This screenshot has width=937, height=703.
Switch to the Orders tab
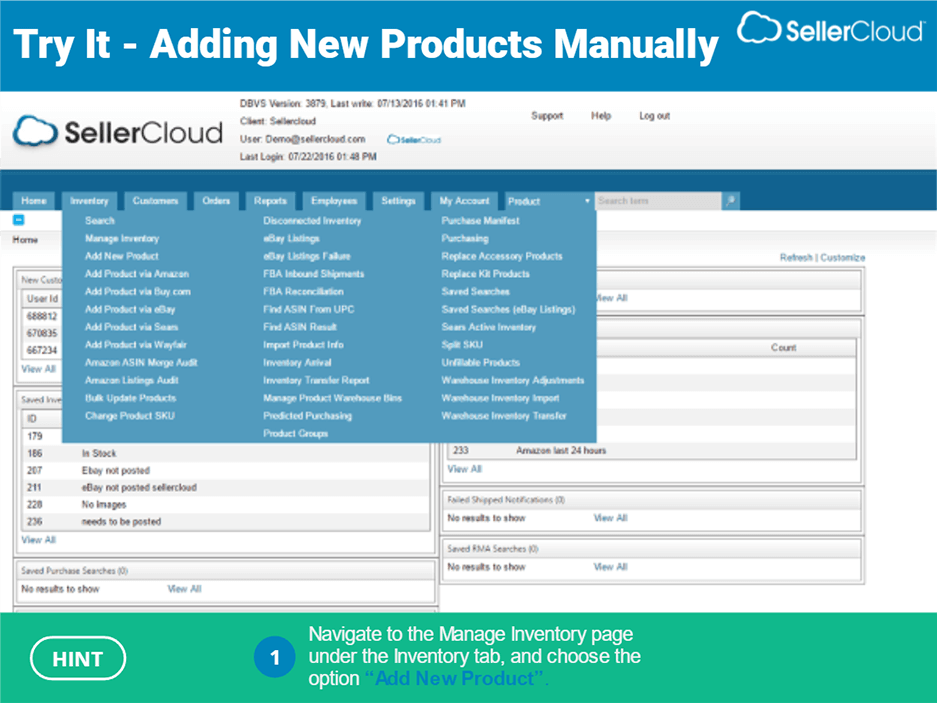click(x=215, y=200)
